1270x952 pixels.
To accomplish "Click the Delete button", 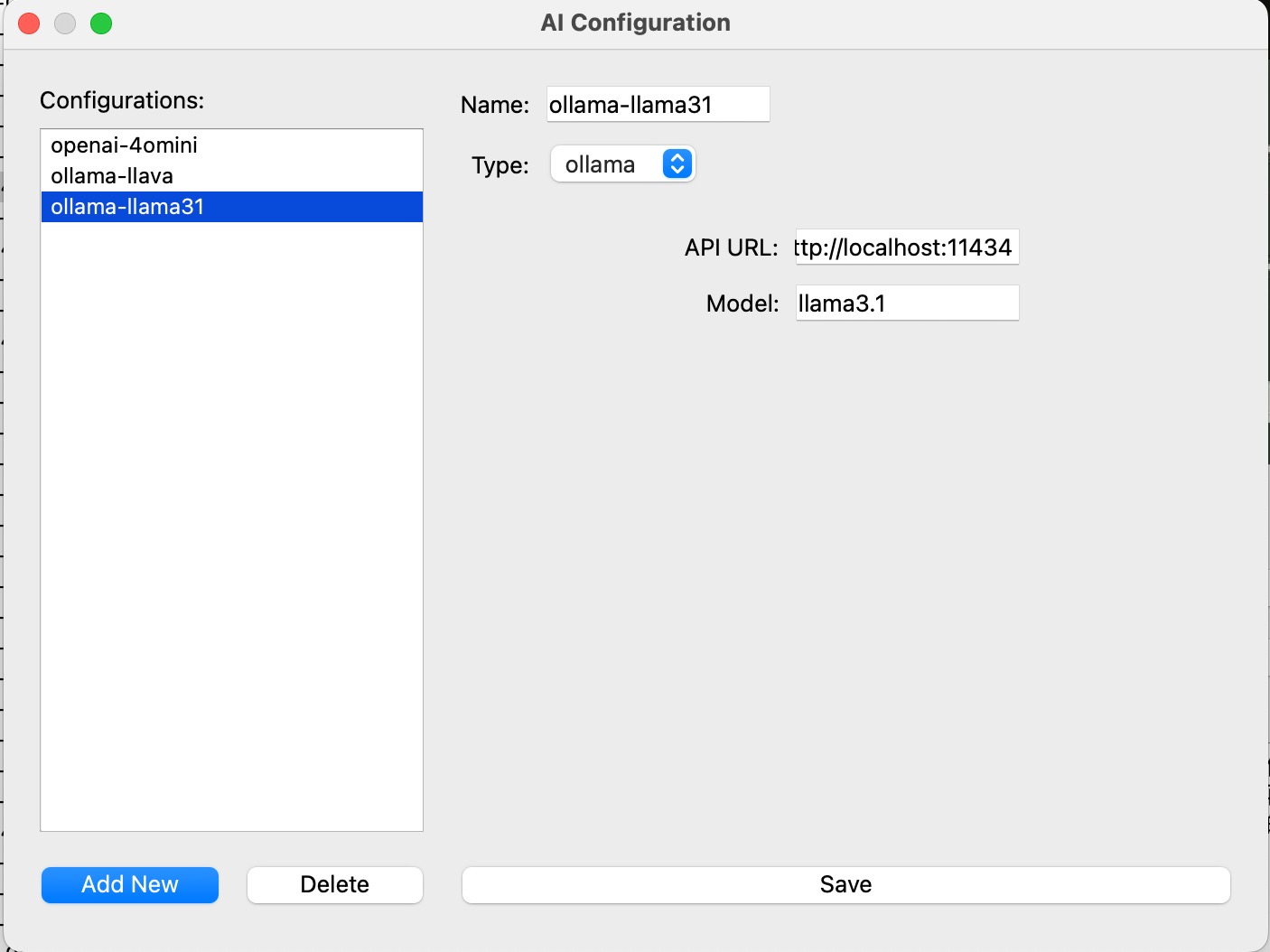I will tap(335, 885).
